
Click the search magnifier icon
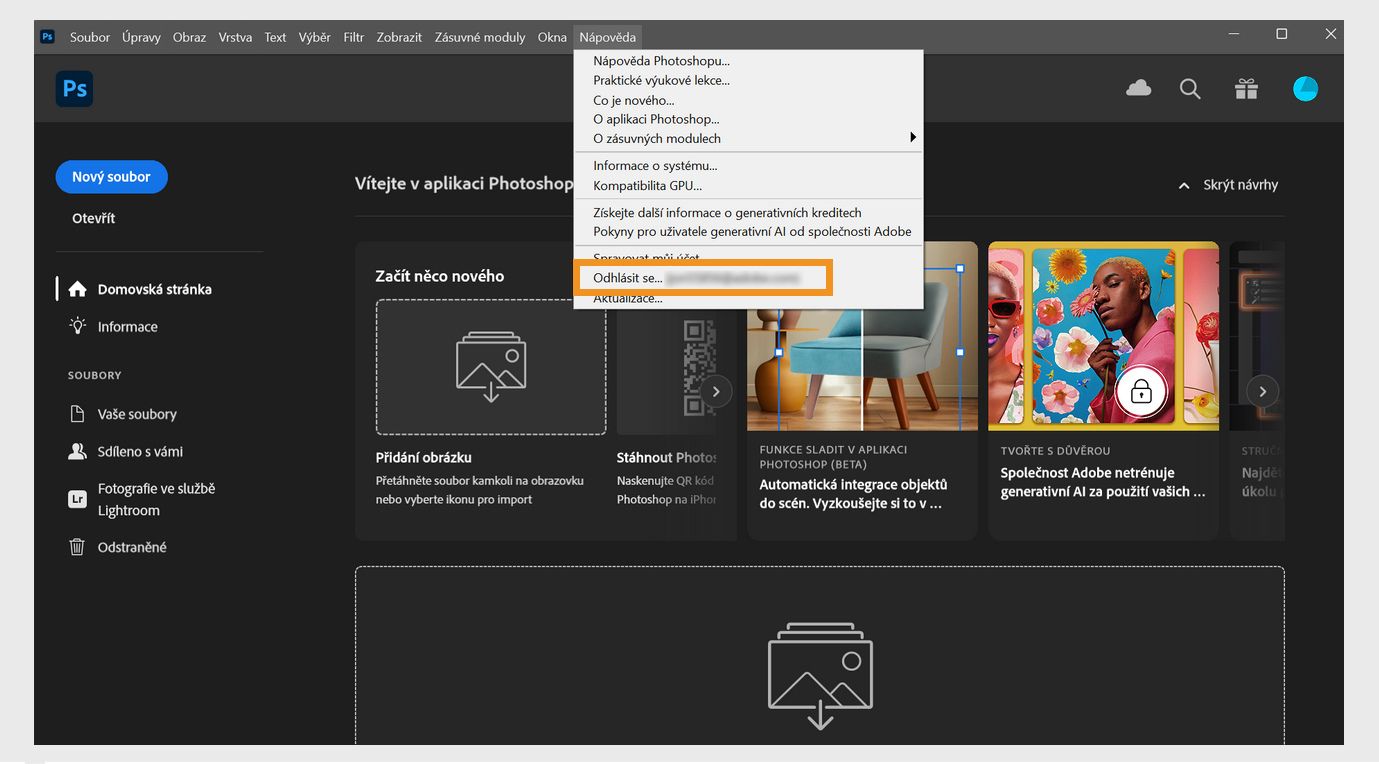pyautogui.click(x=1190, y=88)
